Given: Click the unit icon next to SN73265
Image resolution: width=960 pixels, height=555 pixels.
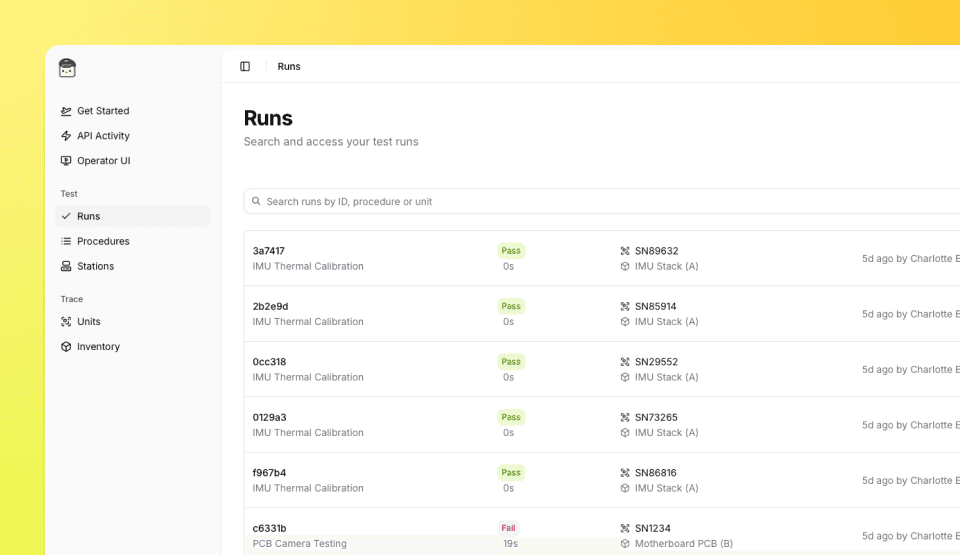Looking at the screenshot, I should pyautogui.click(x=625, y=417).
